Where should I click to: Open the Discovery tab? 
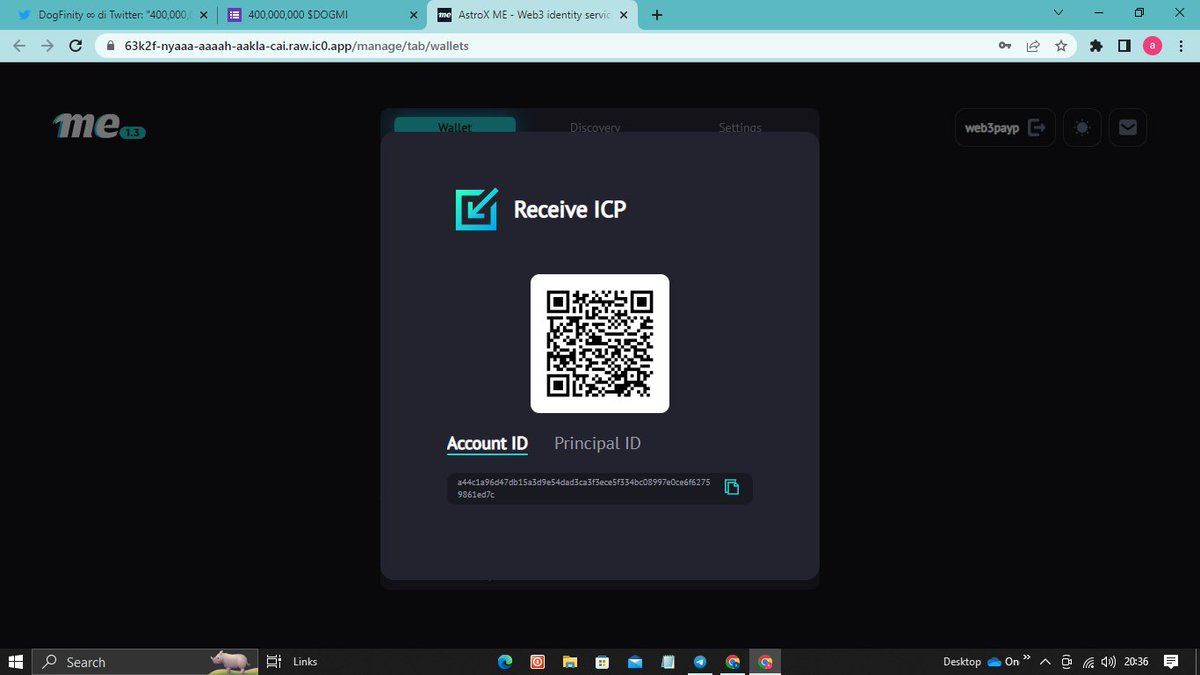[595, 127]
